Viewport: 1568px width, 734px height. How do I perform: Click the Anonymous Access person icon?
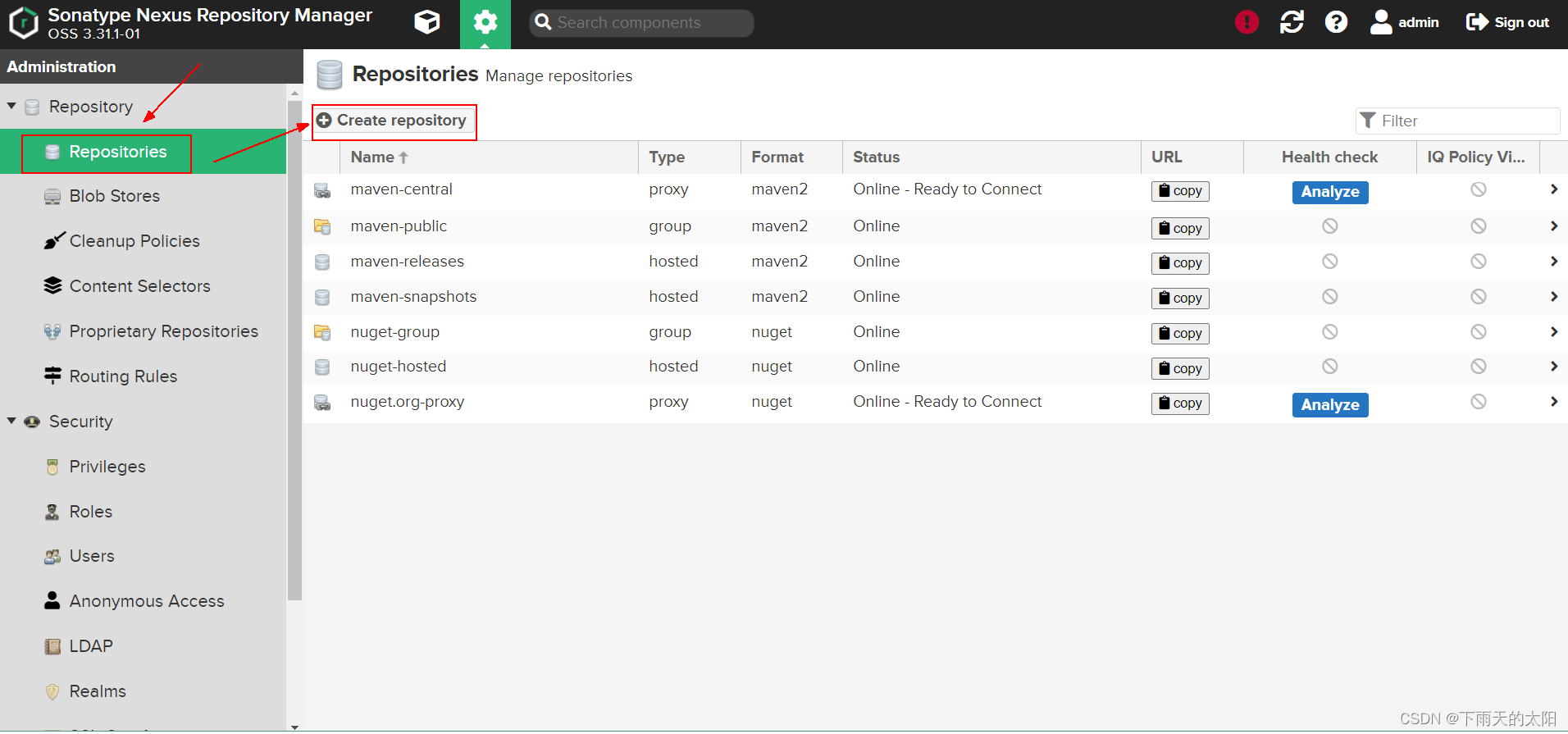click(x=52, y=600)
